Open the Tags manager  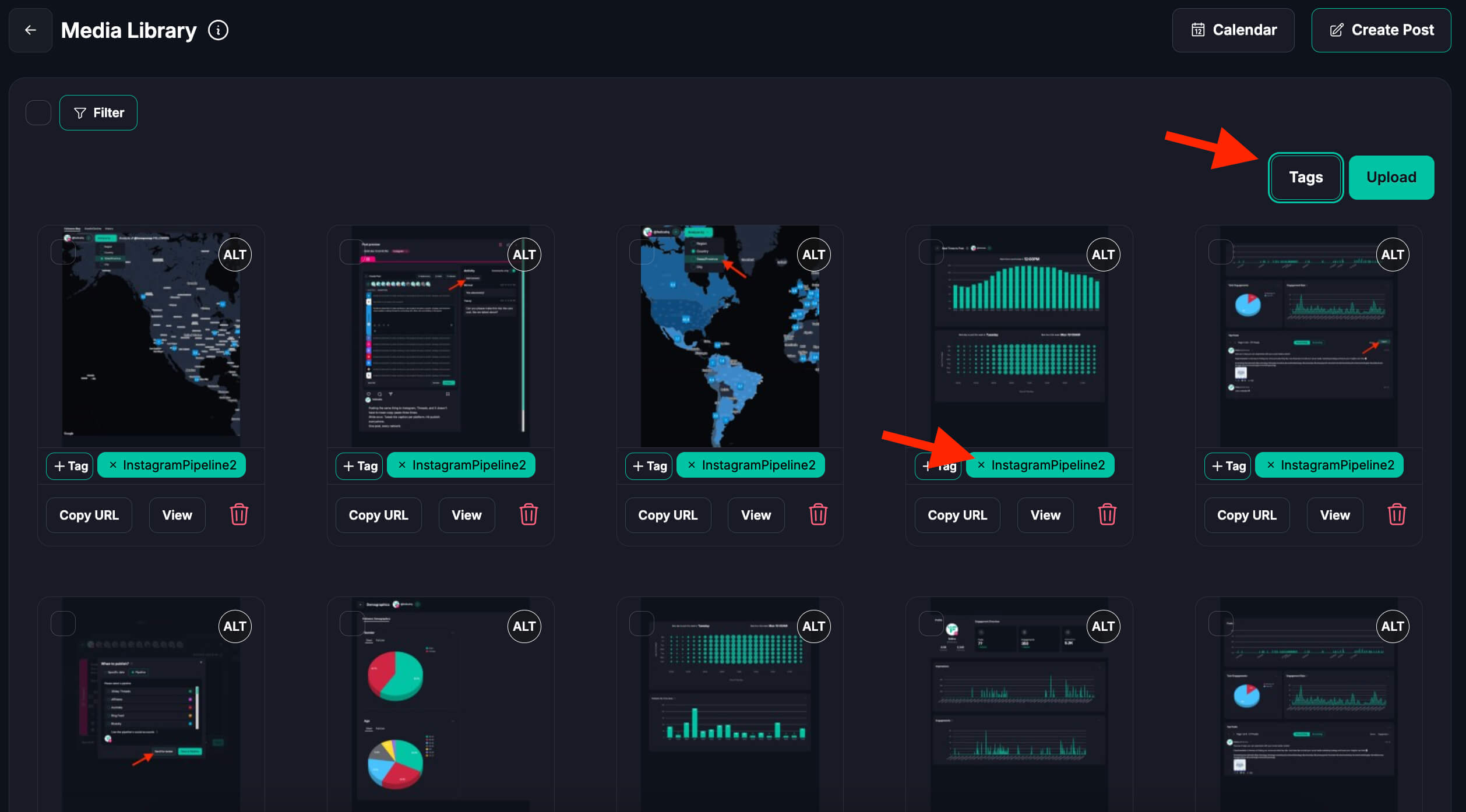pos(1305,177)
